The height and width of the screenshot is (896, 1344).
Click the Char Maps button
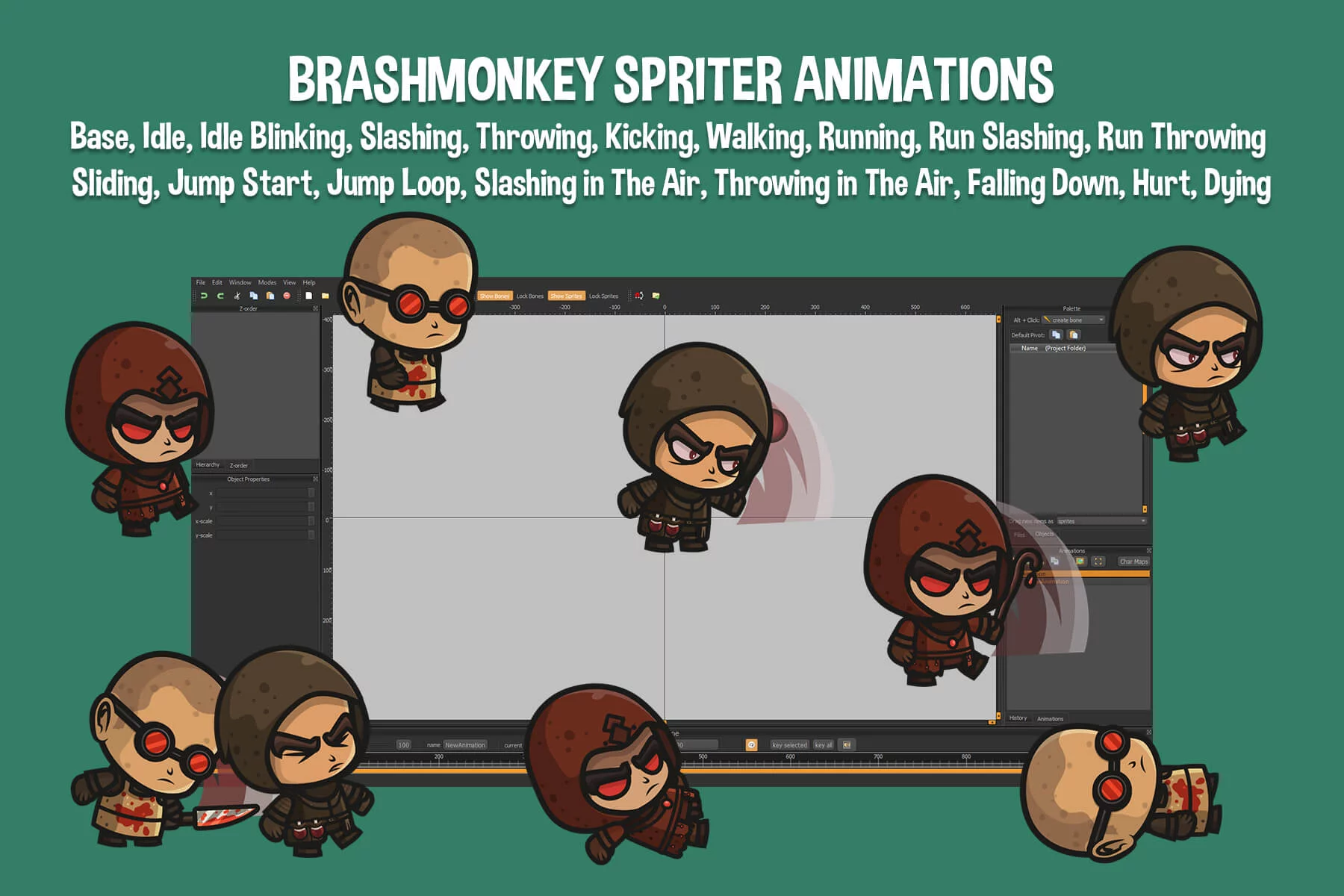click(x=1133, y=561)
